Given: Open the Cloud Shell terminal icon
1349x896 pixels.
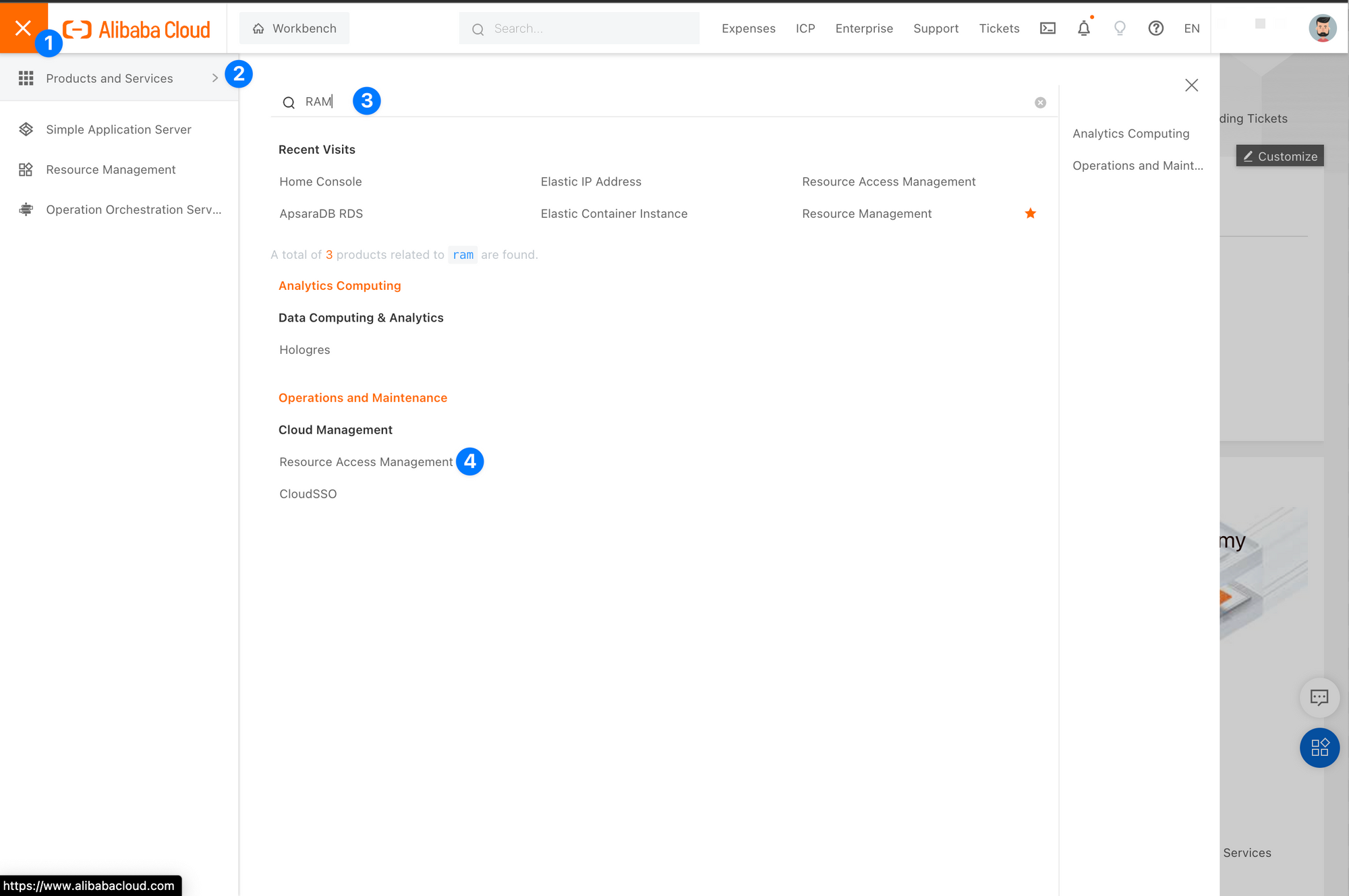Looking at the screenshot, I should (x=1047, y=28).
